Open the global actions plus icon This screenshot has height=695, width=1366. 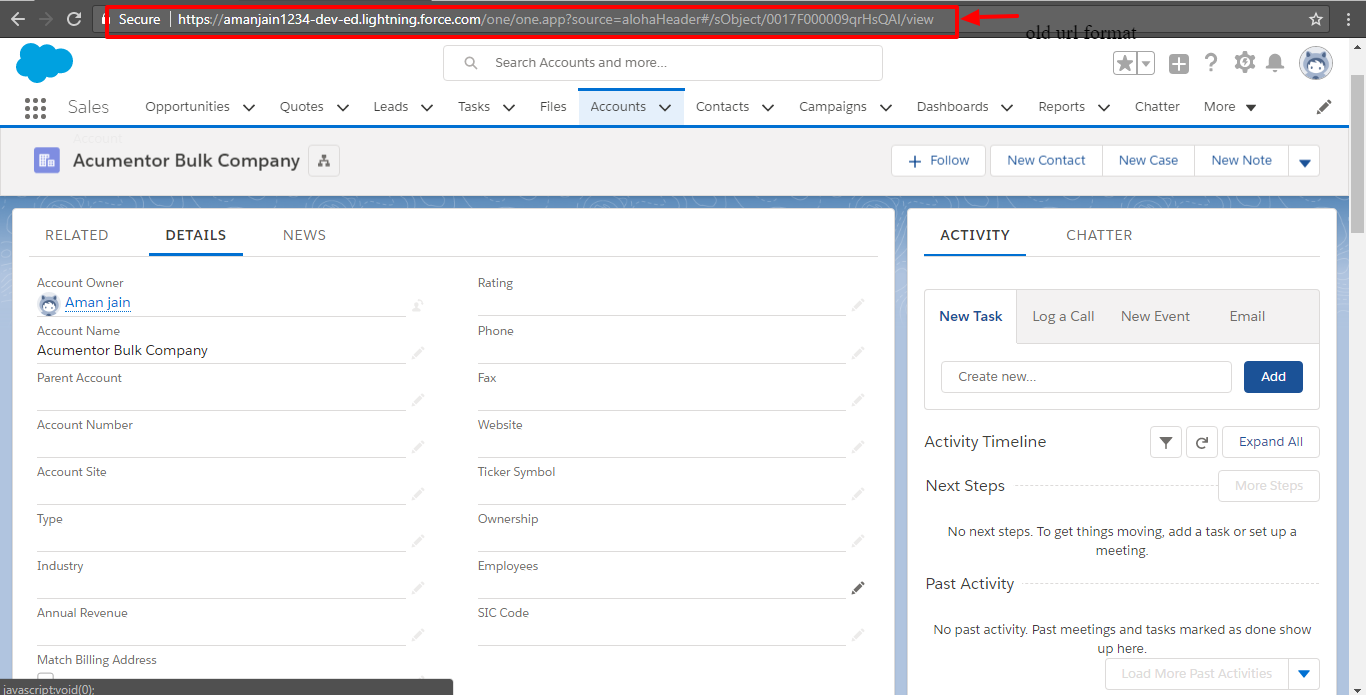point(1179,63)
